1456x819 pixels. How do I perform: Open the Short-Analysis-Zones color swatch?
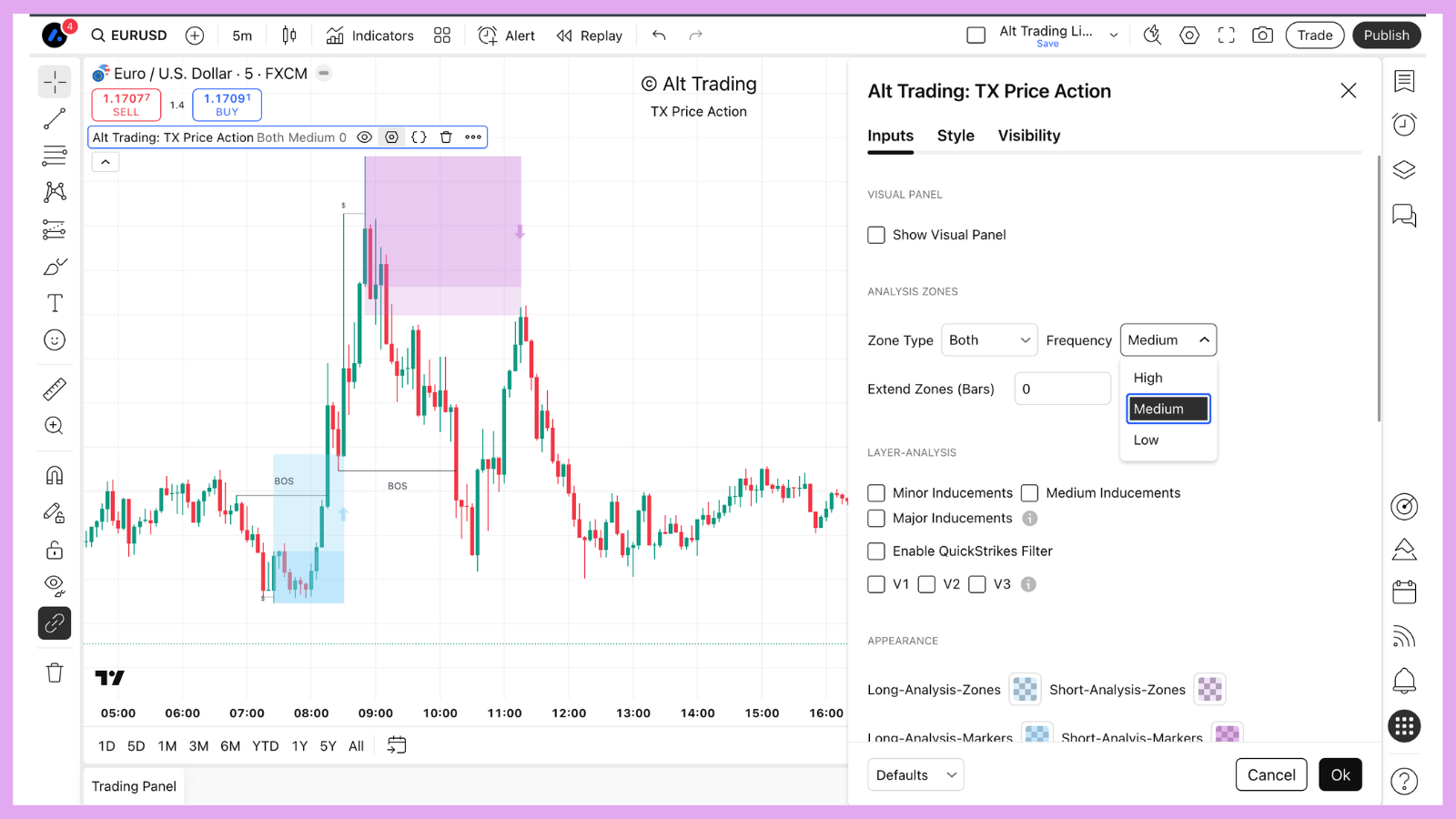pos(1210,689)
